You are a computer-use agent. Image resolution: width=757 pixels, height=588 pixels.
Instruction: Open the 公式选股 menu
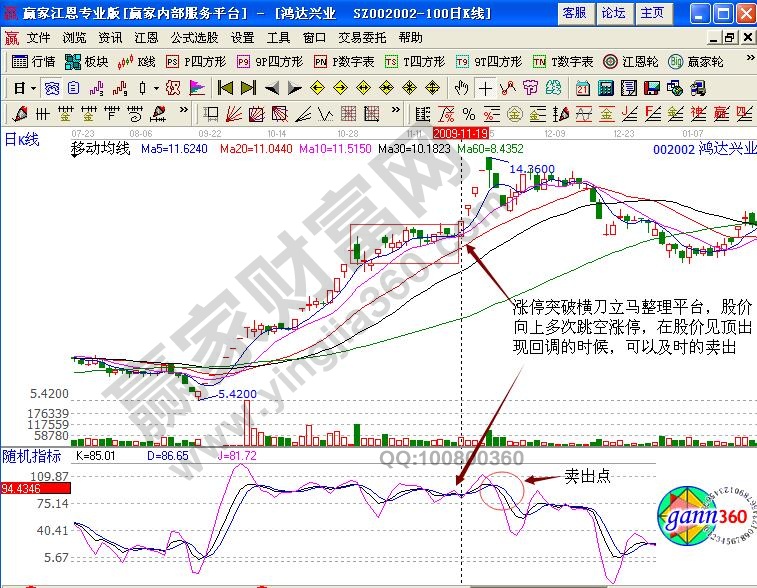point(193,37)
